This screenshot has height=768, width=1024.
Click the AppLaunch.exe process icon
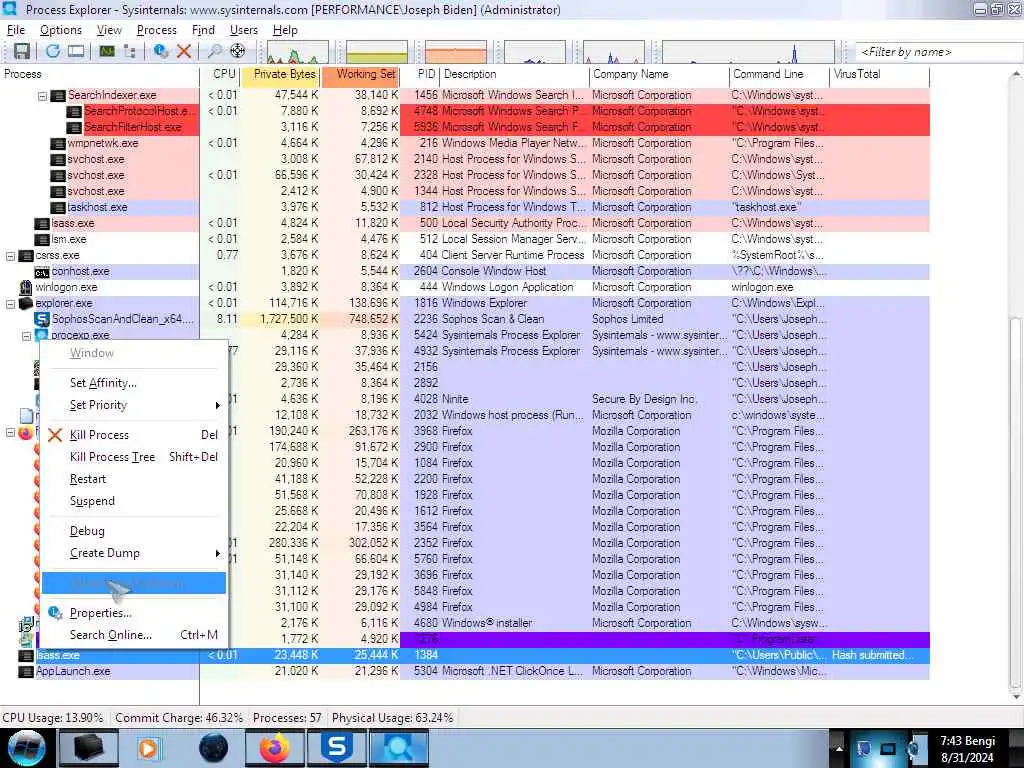coord(26,671)
